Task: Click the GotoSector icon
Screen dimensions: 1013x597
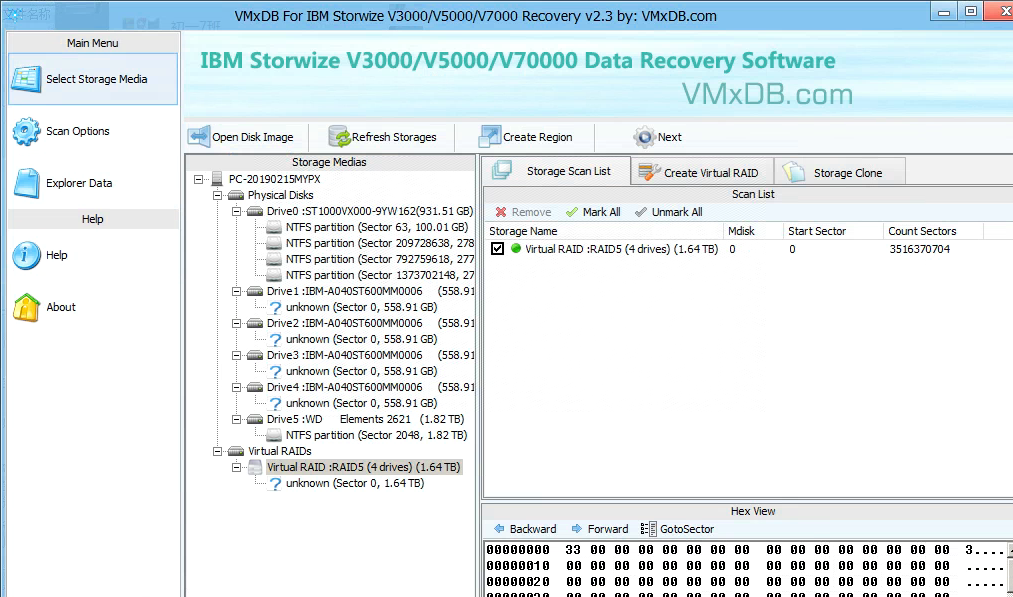Action: pyautogui.click(x=648, y=529)
